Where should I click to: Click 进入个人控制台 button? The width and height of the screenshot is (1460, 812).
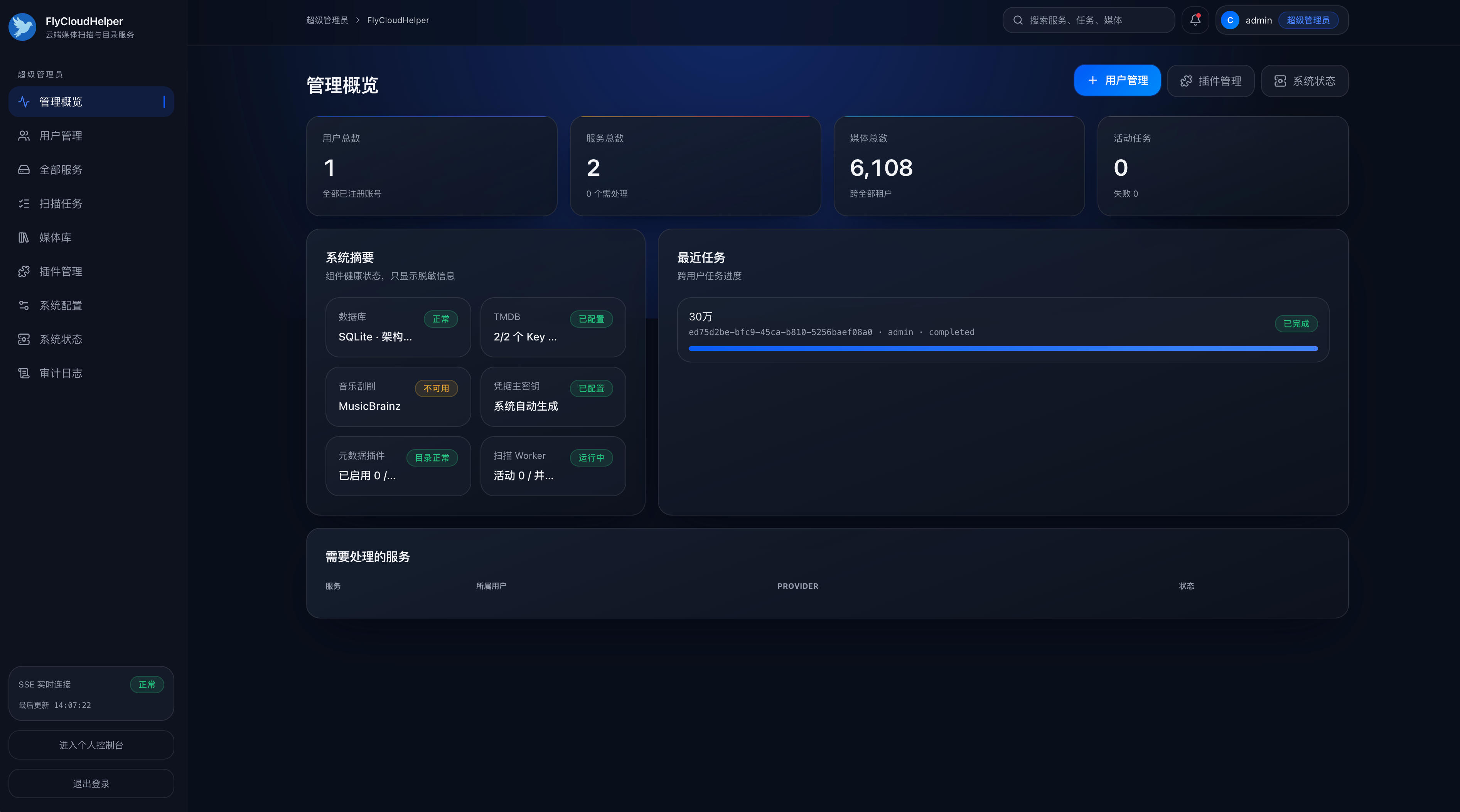coord(91,745)
